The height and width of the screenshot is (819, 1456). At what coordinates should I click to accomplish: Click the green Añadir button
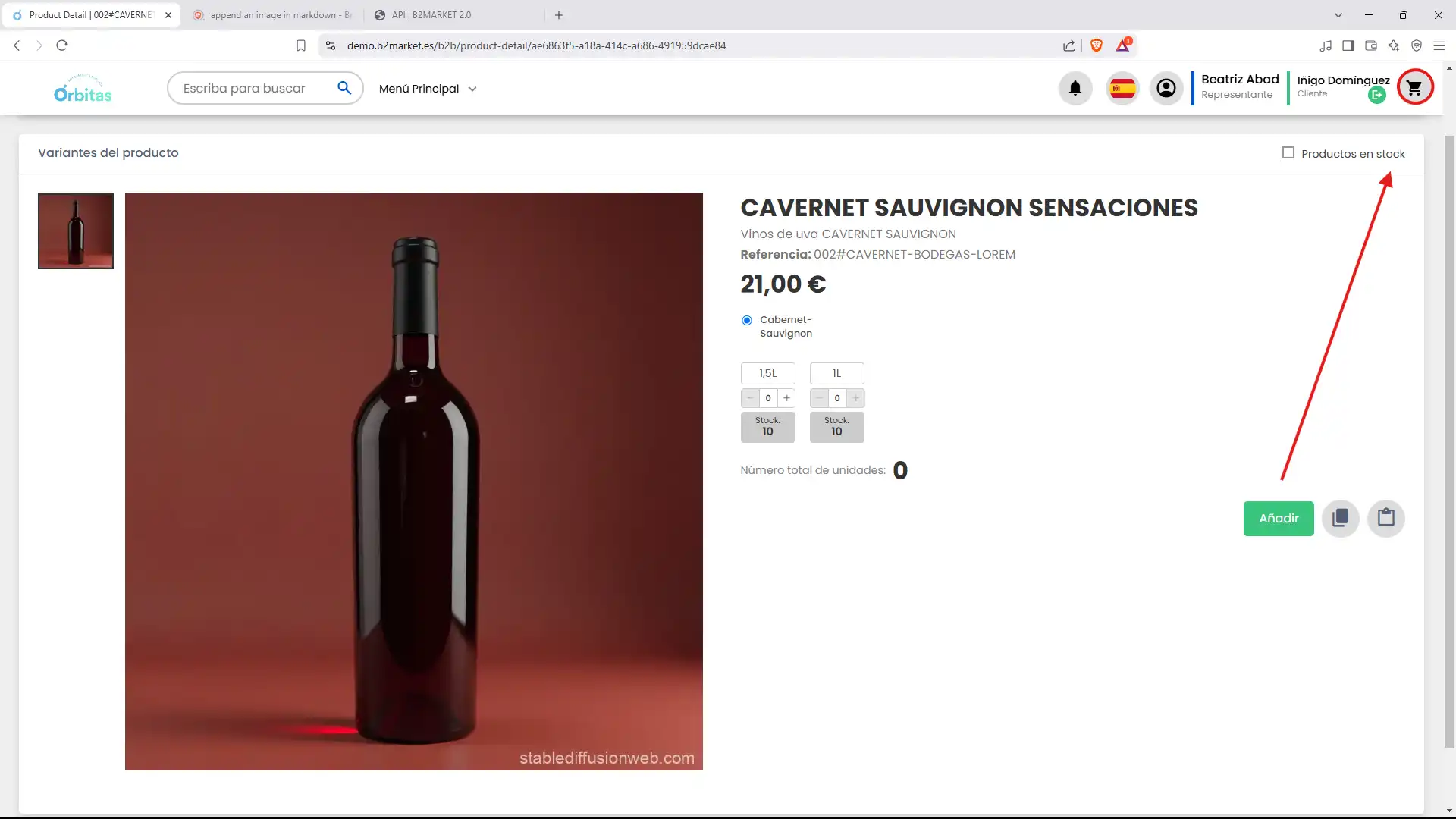1279,518
